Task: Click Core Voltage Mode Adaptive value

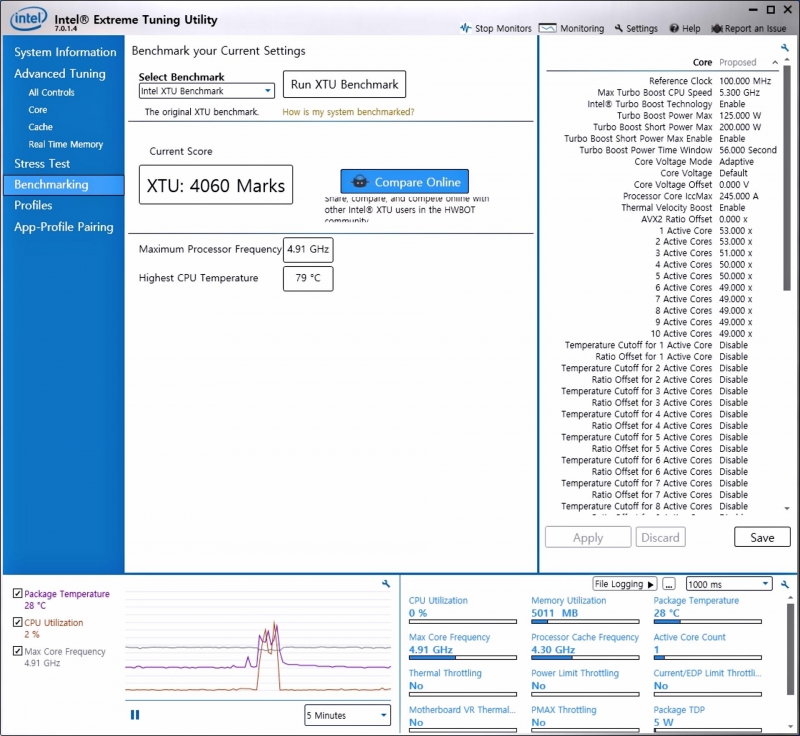Action: click(x=736, y=161)
